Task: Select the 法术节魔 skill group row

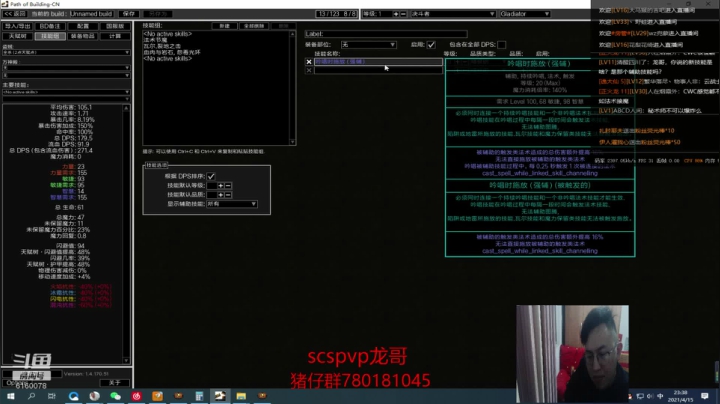Action: tap(155, 40)
